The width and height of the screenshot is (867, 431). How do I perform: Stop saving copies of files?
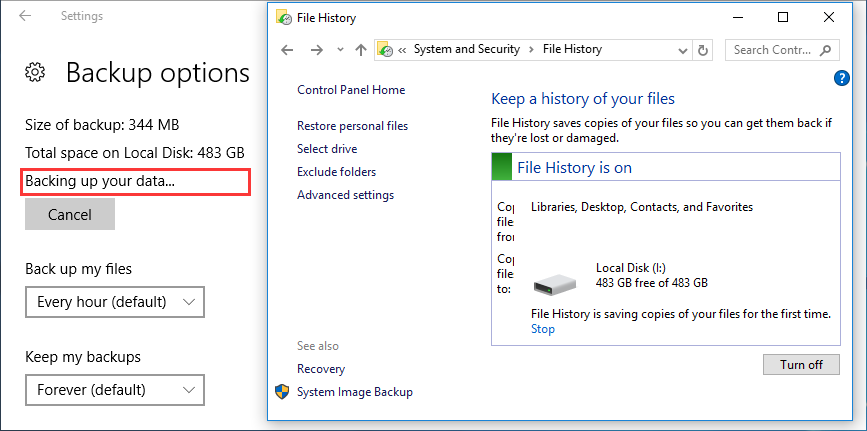point(542,329)
